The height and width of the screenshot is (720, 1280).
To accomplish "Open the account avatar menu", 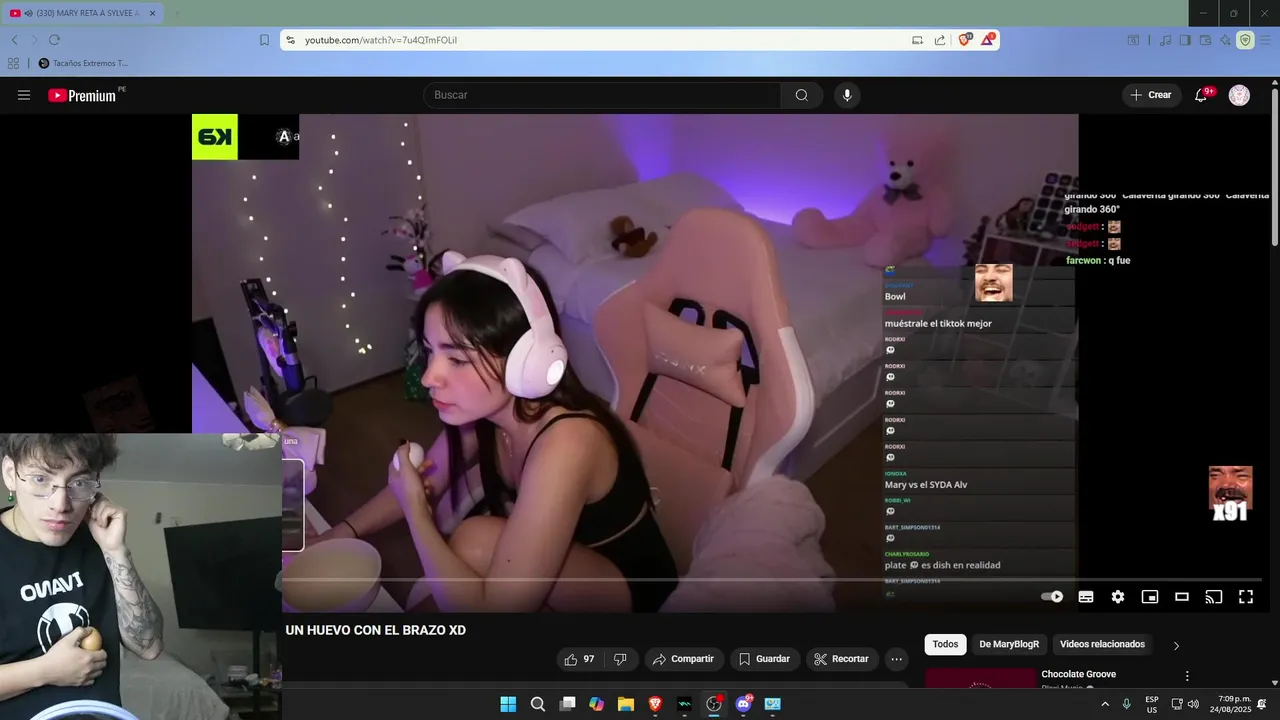I will pos(1239,95).
